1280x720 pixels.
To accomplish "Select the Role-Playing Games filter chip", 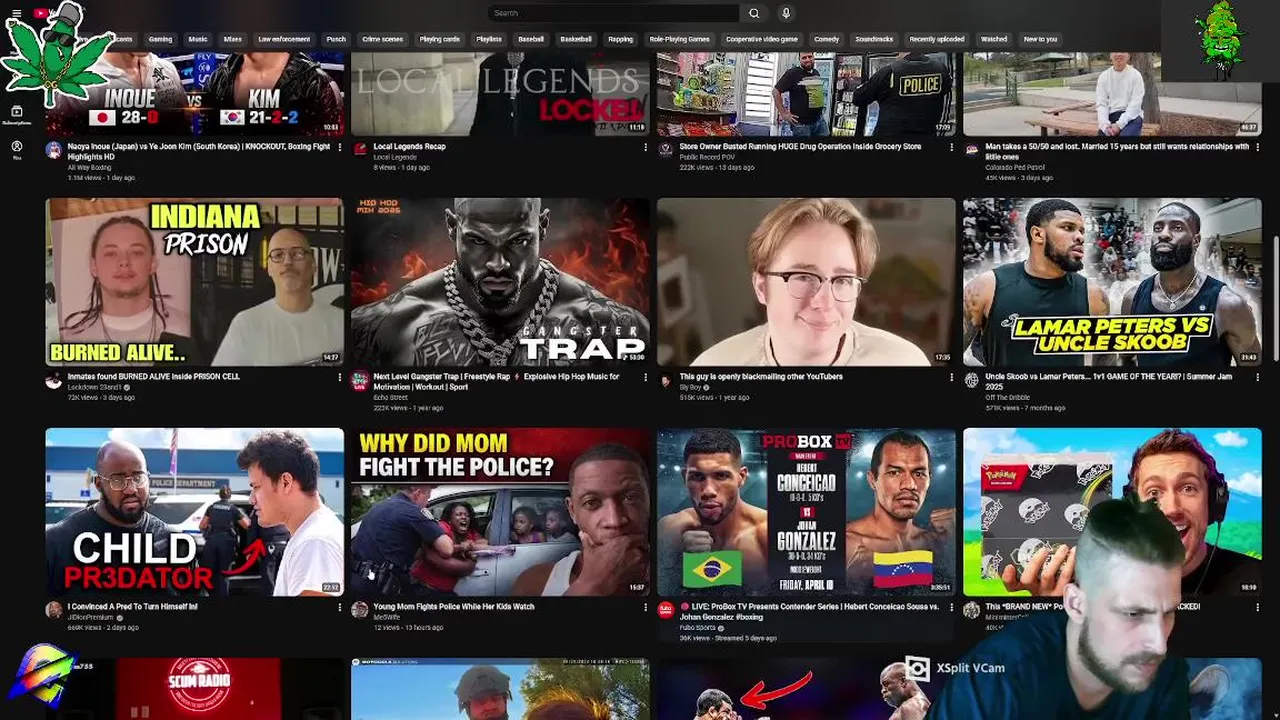I will [679, 39].
